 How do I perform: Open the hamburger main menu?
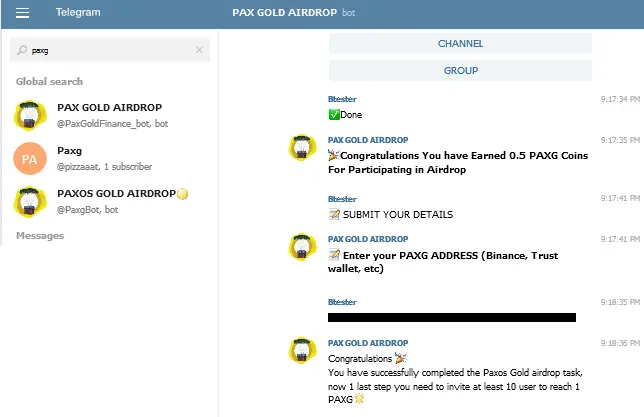pyautogui.click(x=22, y=13)
